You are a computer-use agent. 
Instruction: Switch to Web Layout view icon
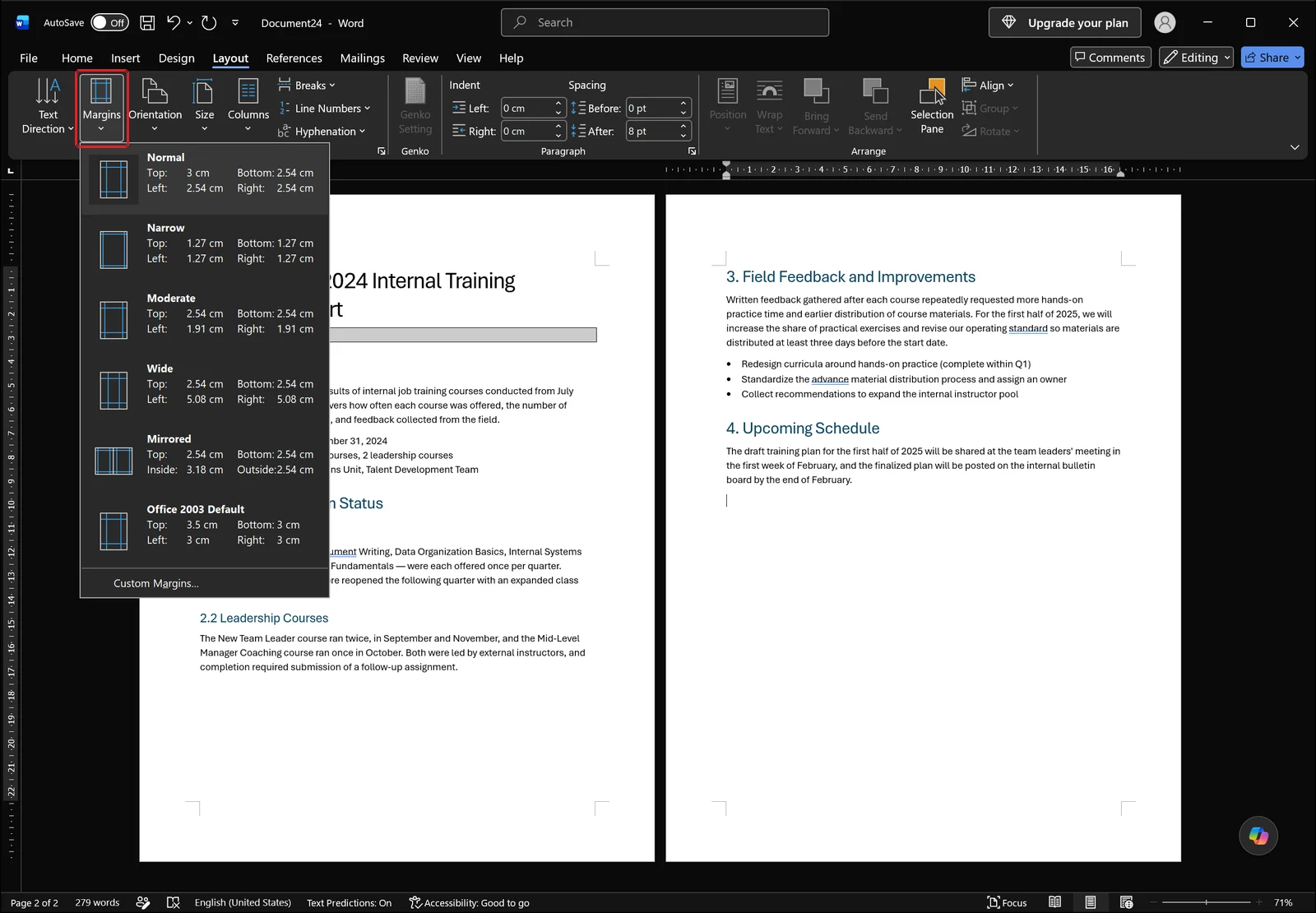click(x=1126, y=903)
